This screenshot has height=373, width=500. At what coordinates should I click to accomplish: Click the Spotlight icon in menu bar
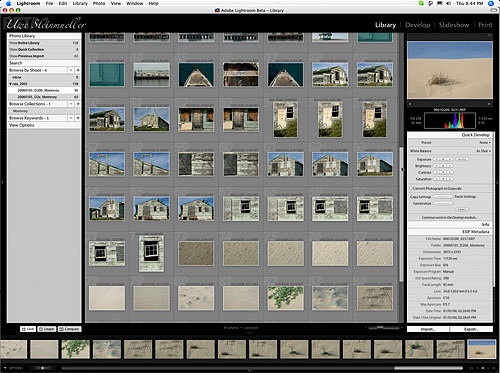pos(491,3)
